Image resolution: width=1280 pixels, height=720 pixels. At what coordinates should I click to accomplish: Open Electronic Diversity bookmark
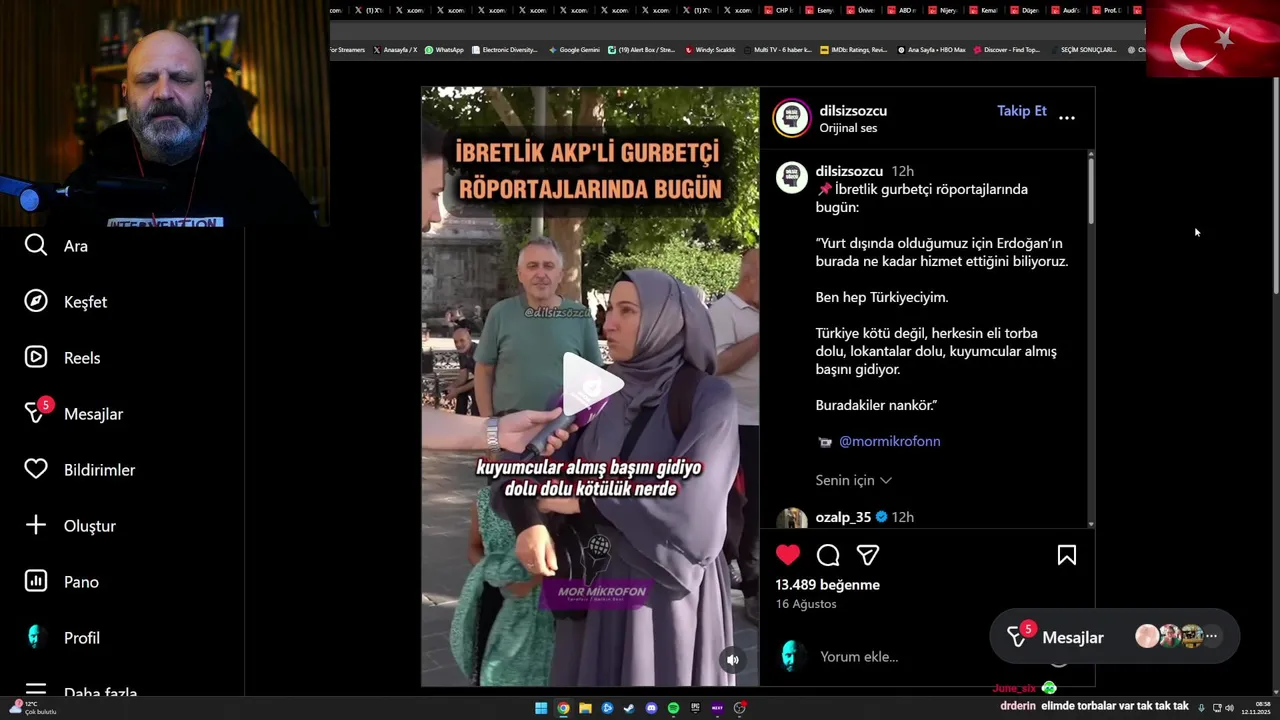pyautogui.click(x=505, y=50)
